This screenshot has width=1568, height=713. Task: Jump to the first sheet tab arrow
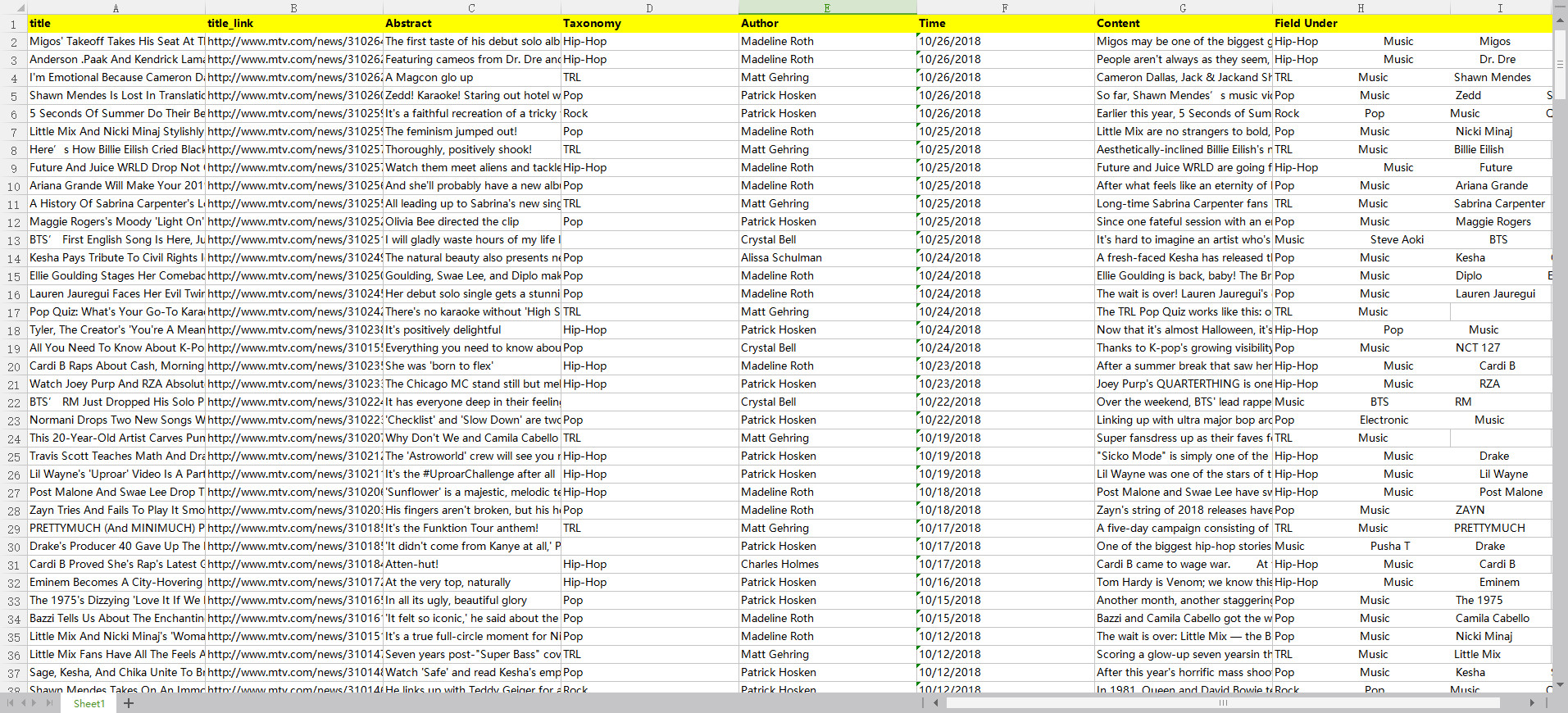tap(10, 703)
